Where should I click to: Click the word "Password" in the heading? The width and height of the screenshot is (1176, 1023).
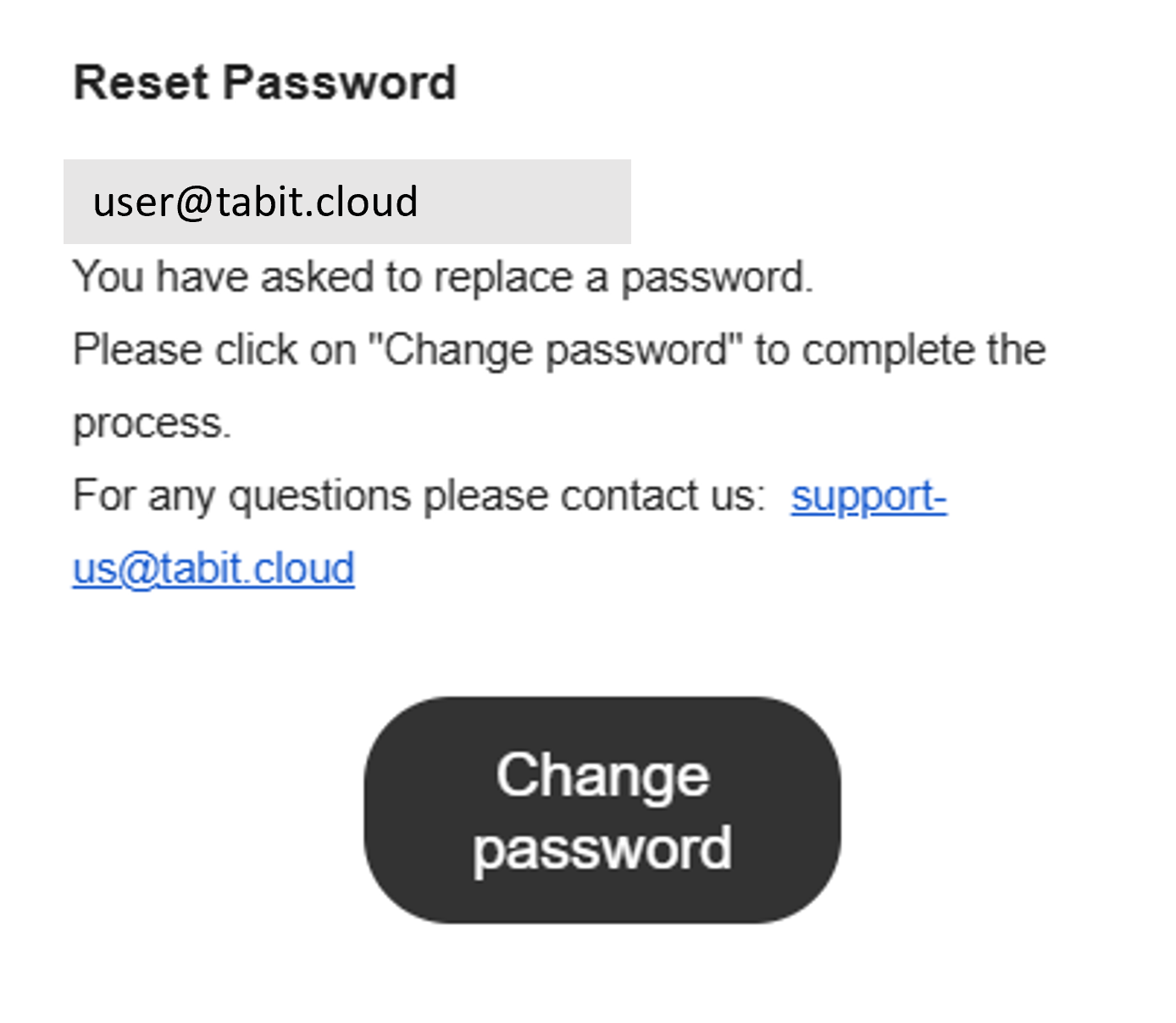[340, 83]
